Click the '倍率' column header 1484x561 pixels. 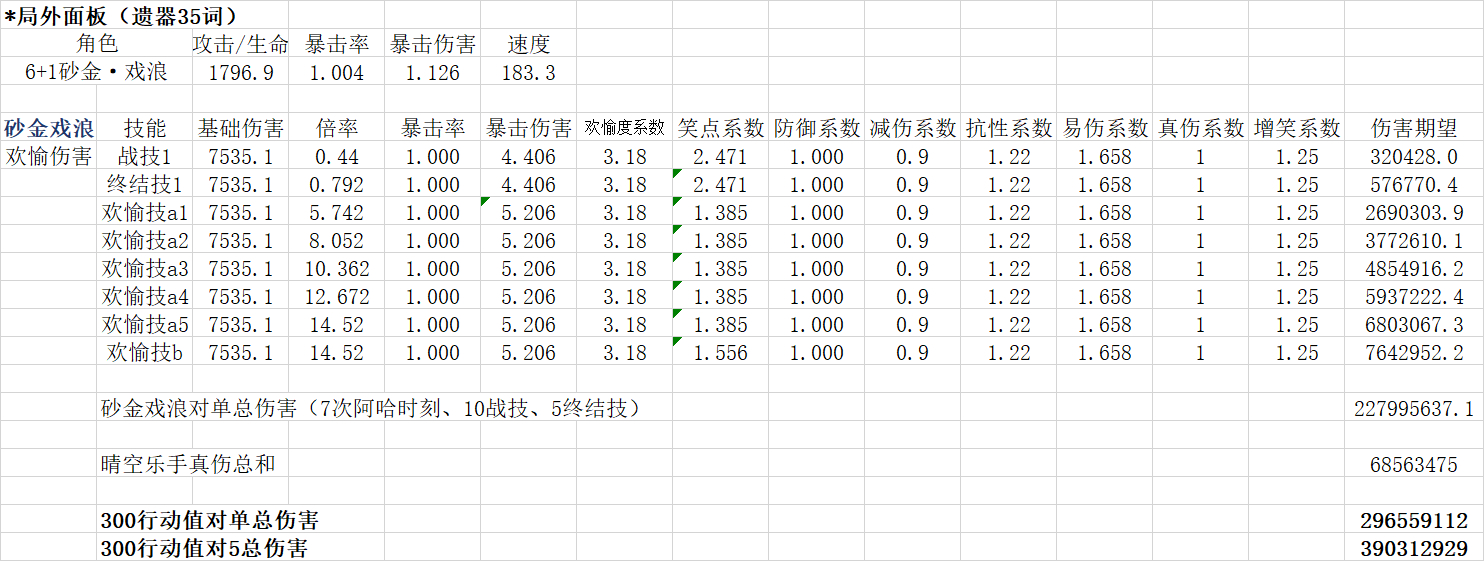click(x=336, y=128)
